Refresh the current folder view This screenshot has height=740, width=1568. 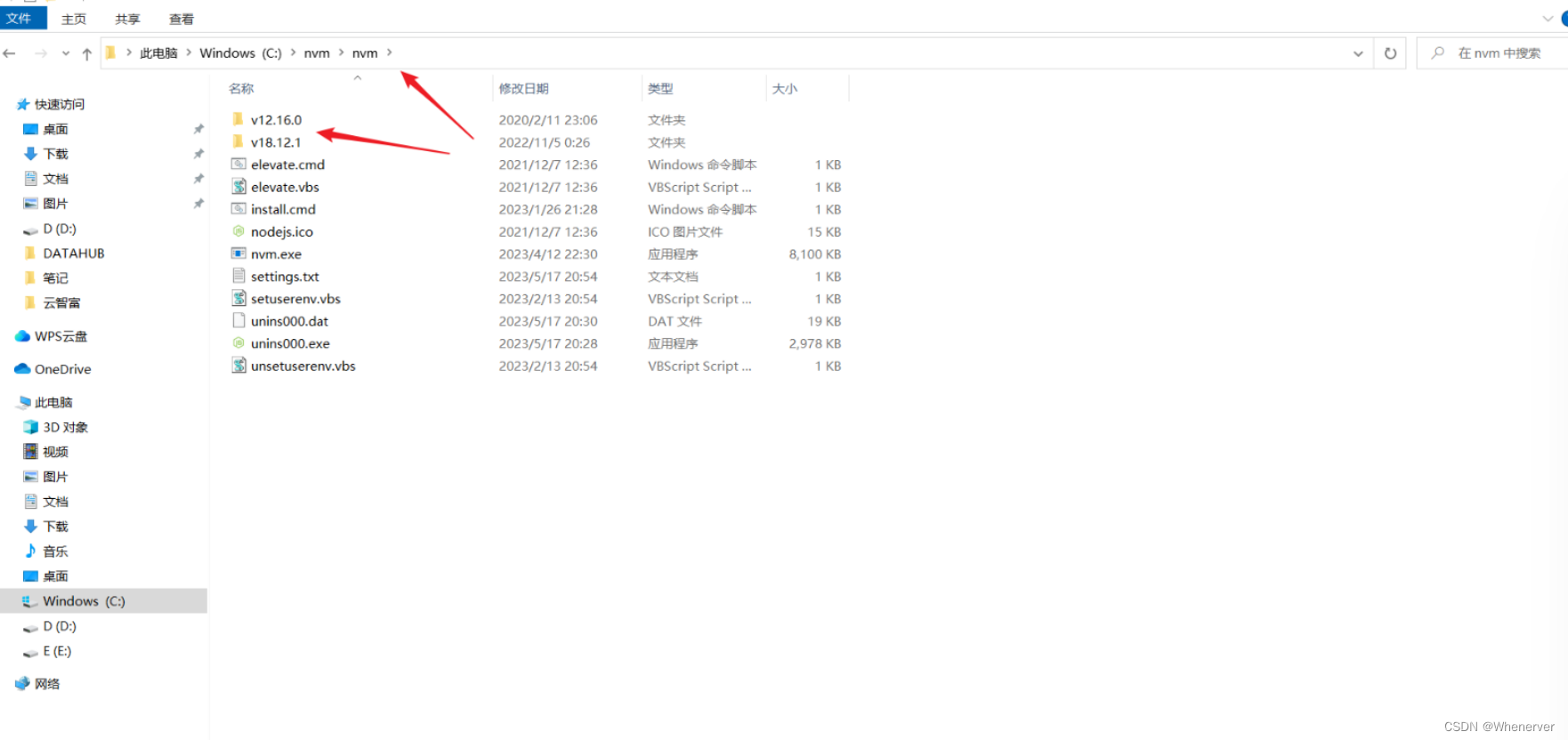pos(1390,53)
